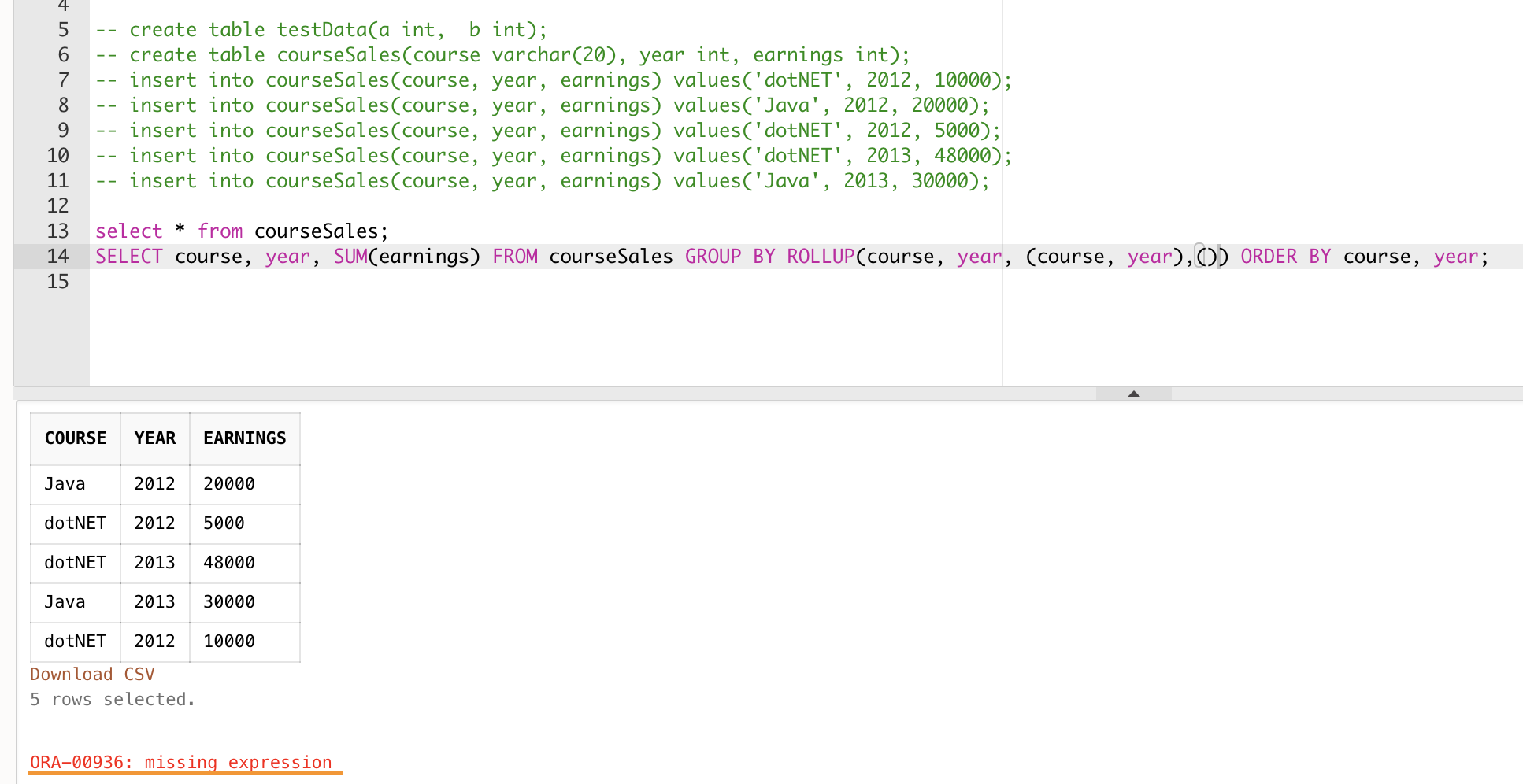Sort by the COURSE column header
The width and height of the screenshot is (1523, 784).
click(76, 438)
